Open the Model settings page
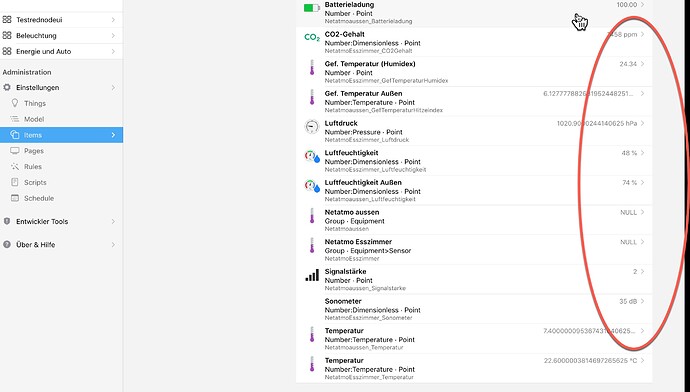 pyautogui.click(x=62, y=119)
